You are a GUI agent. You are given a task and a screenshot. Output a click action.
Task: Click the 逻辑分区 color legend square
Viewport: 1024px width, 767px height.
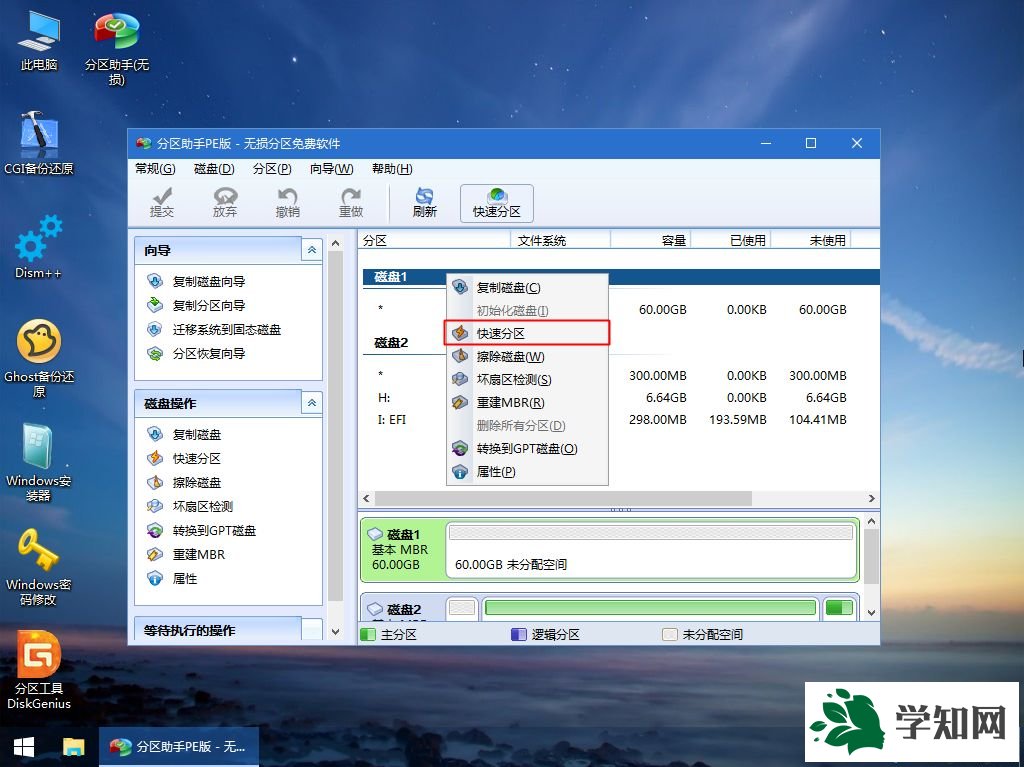coord(519,633)
